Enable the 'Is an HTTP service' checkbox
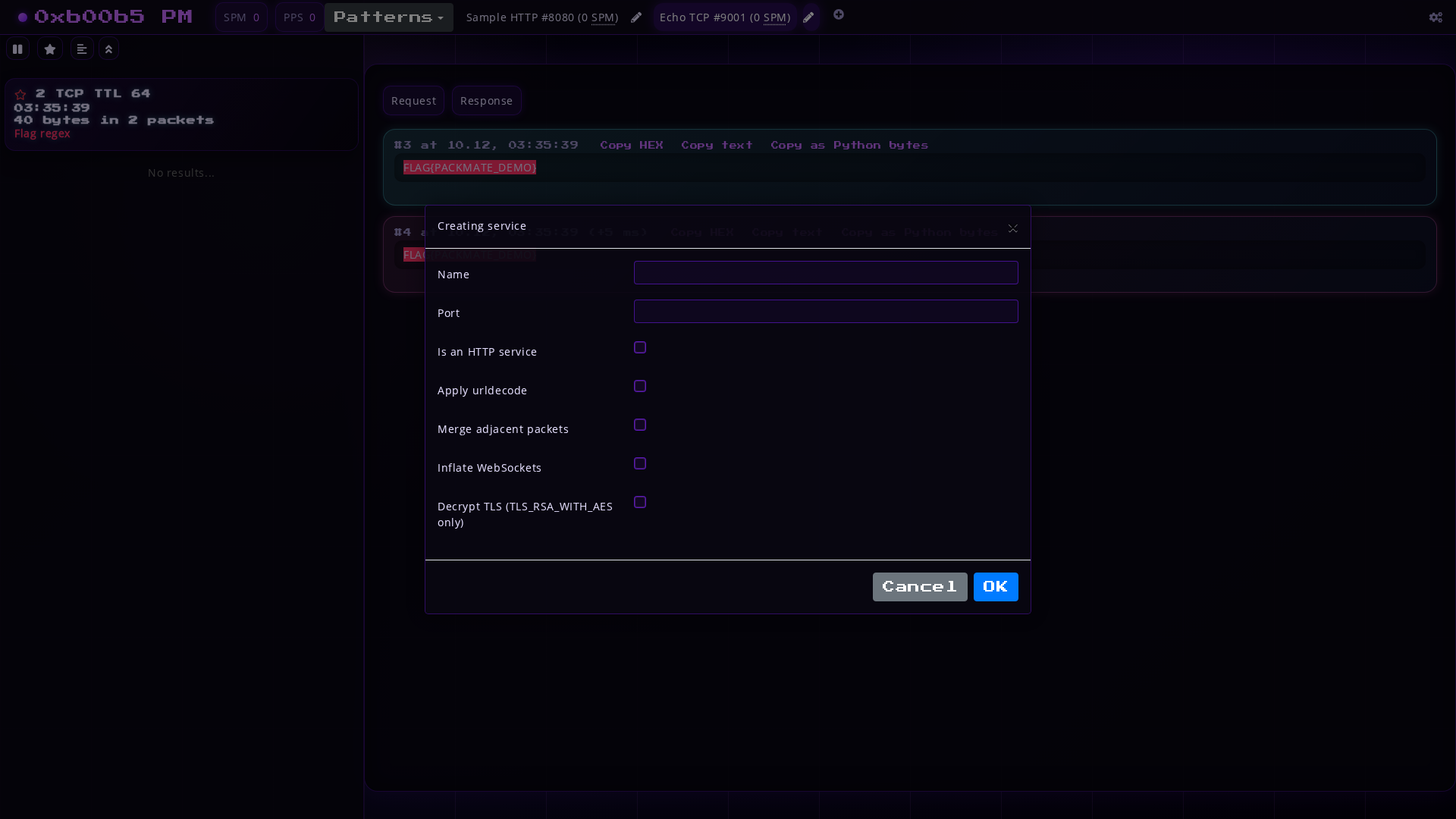The height and width of the screenshot is (819, 1456). (x=640, y=347)
